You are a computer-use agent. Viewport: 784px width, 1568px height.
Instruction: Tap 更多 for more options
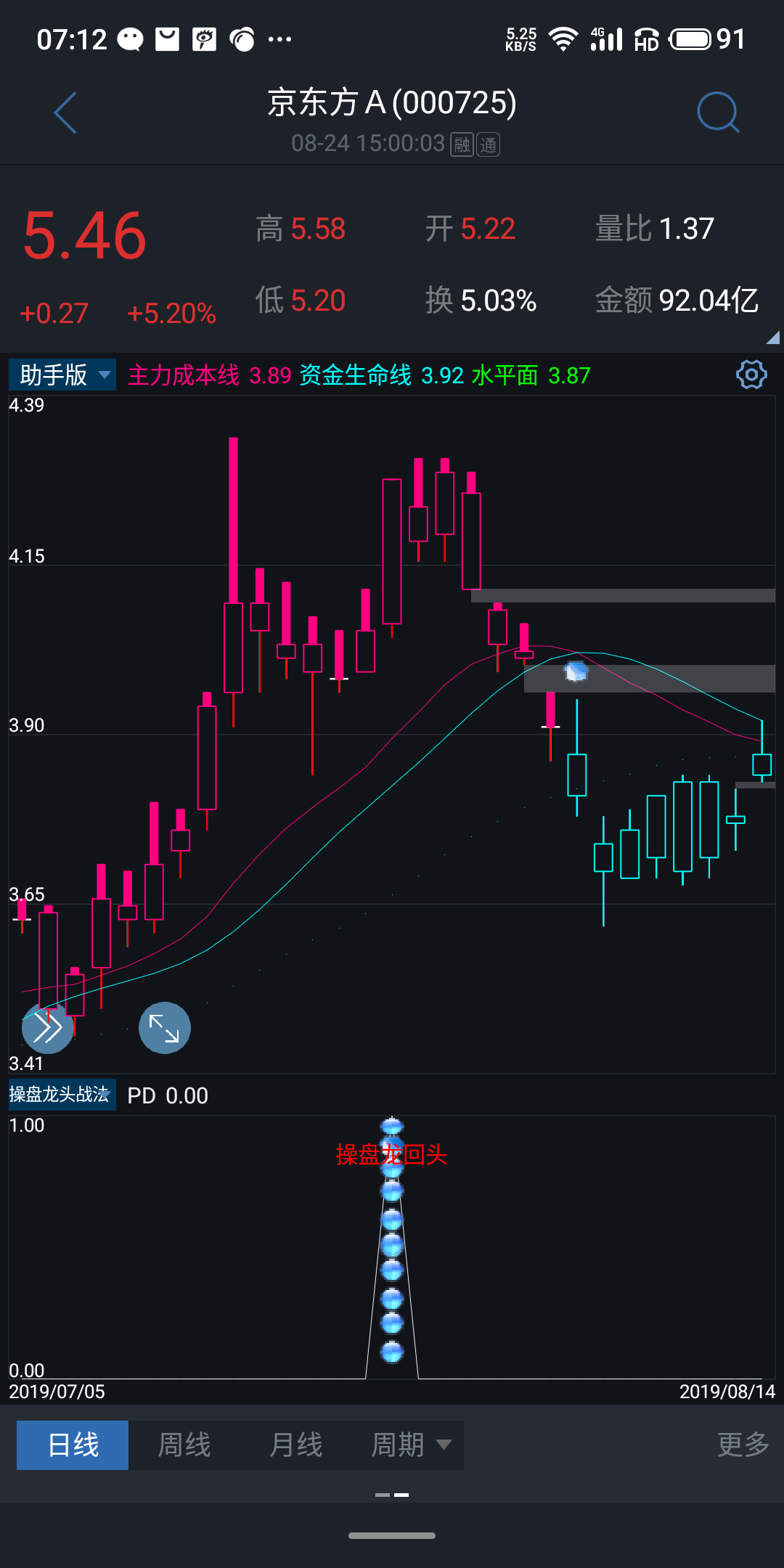click(x=743, y=1445)
